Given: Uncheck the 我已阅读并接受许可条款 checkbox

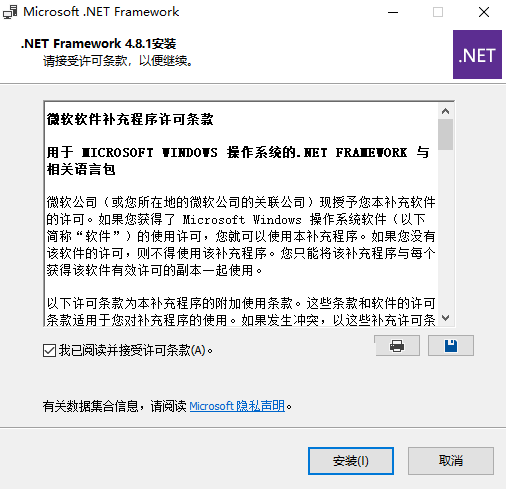Looking at the screenshot, I should coord(49,351).
